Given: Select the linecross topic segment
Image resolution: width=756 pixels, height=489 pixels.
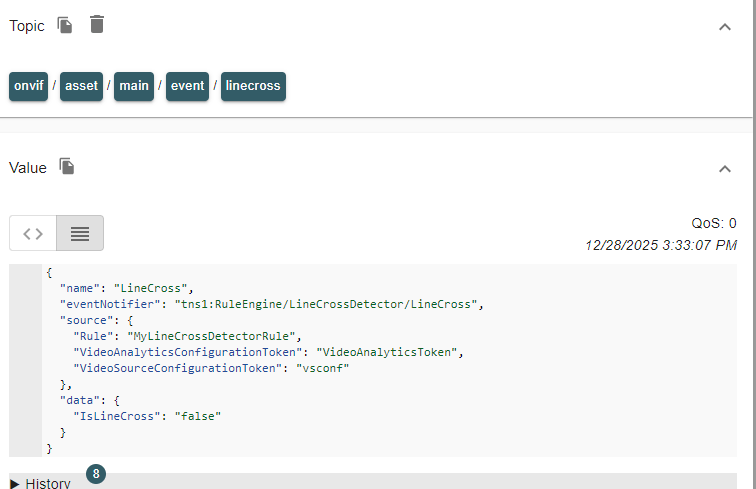Looking at the screenshot, I should point(253,86).
